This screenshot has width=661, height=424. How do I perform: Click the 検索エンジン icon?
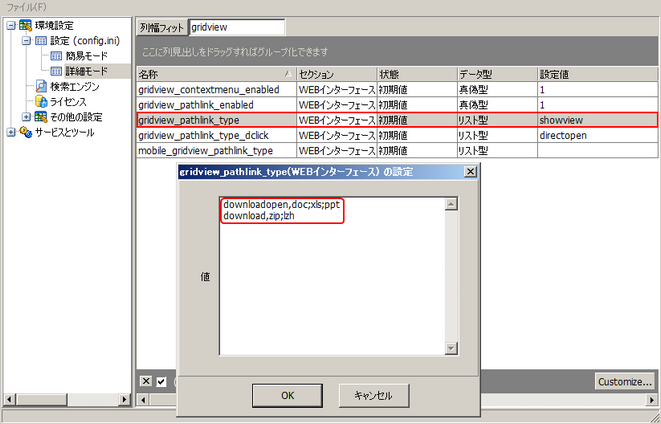click(41, 86)
